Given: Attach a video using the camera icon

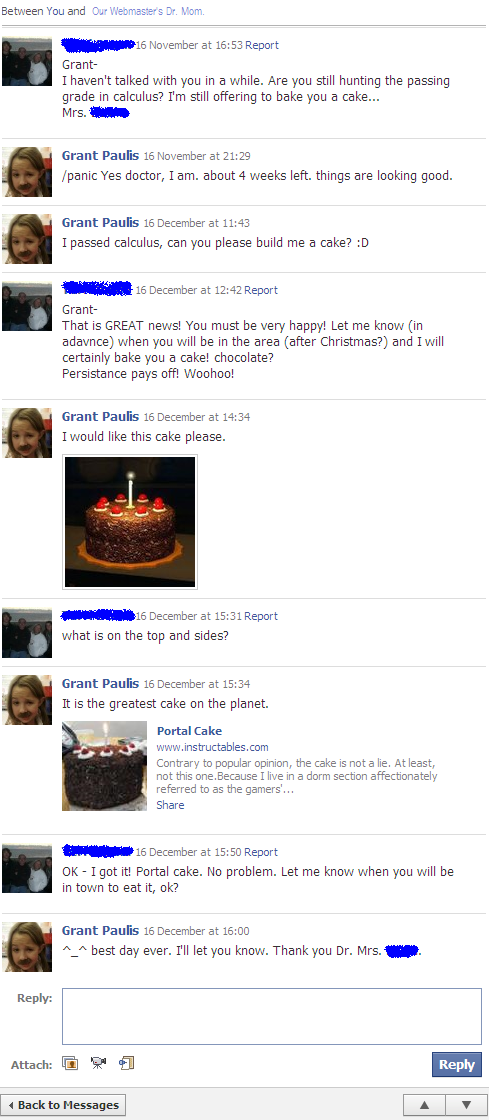Looking at the screenshot, I should (98, 1064).
